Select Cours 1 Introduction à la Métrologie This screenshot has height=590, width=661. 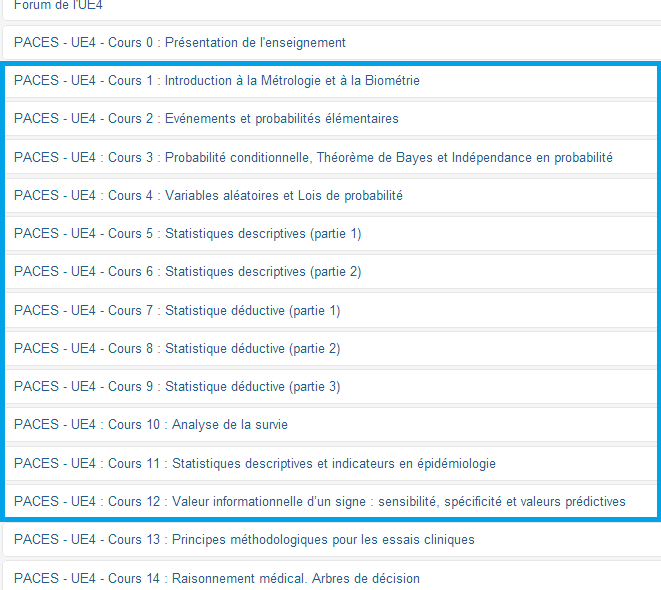[x=217, y=81]
